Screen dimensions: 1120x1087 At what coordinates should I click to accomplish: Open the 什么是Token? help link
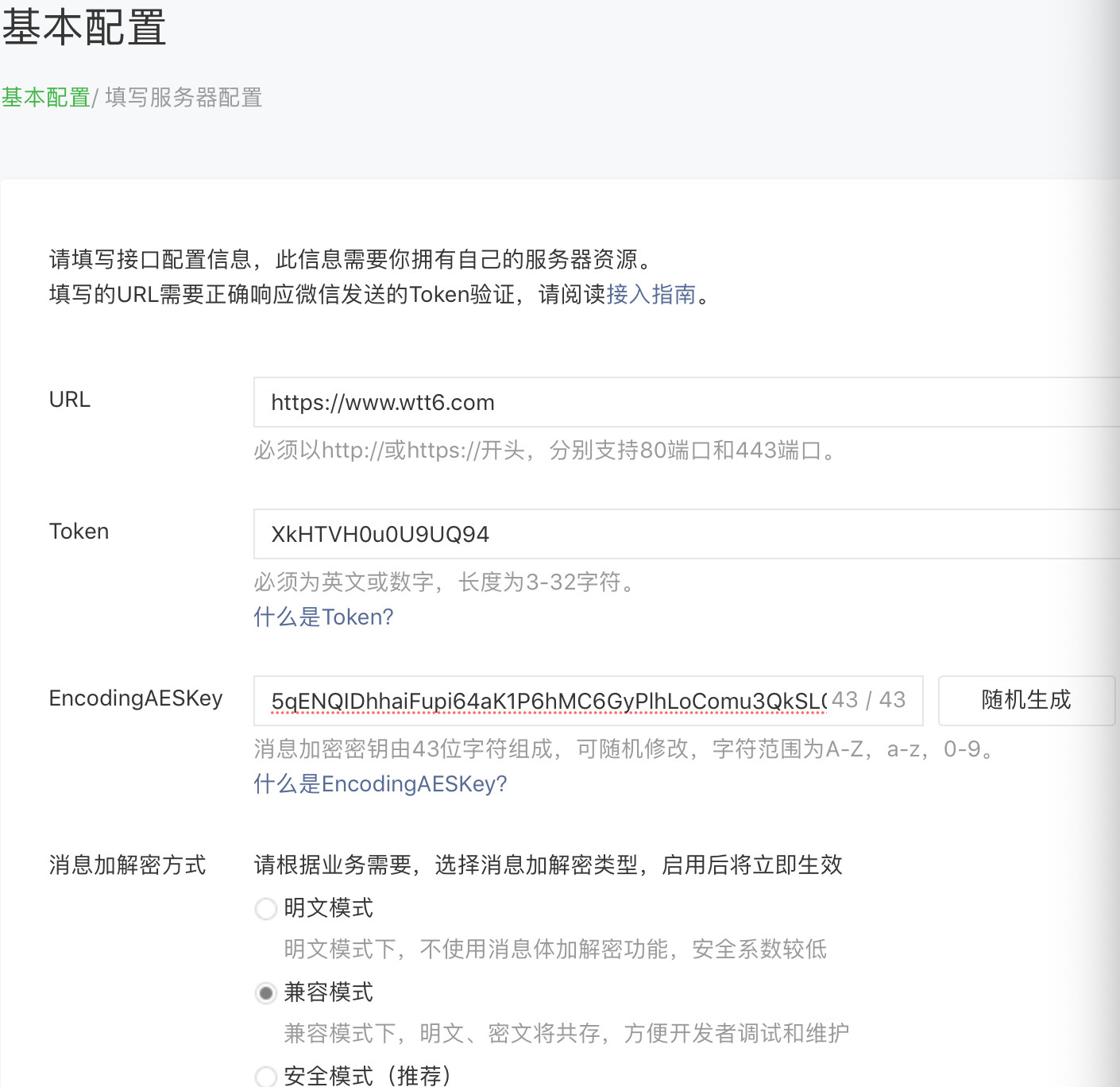click(322, 617)
